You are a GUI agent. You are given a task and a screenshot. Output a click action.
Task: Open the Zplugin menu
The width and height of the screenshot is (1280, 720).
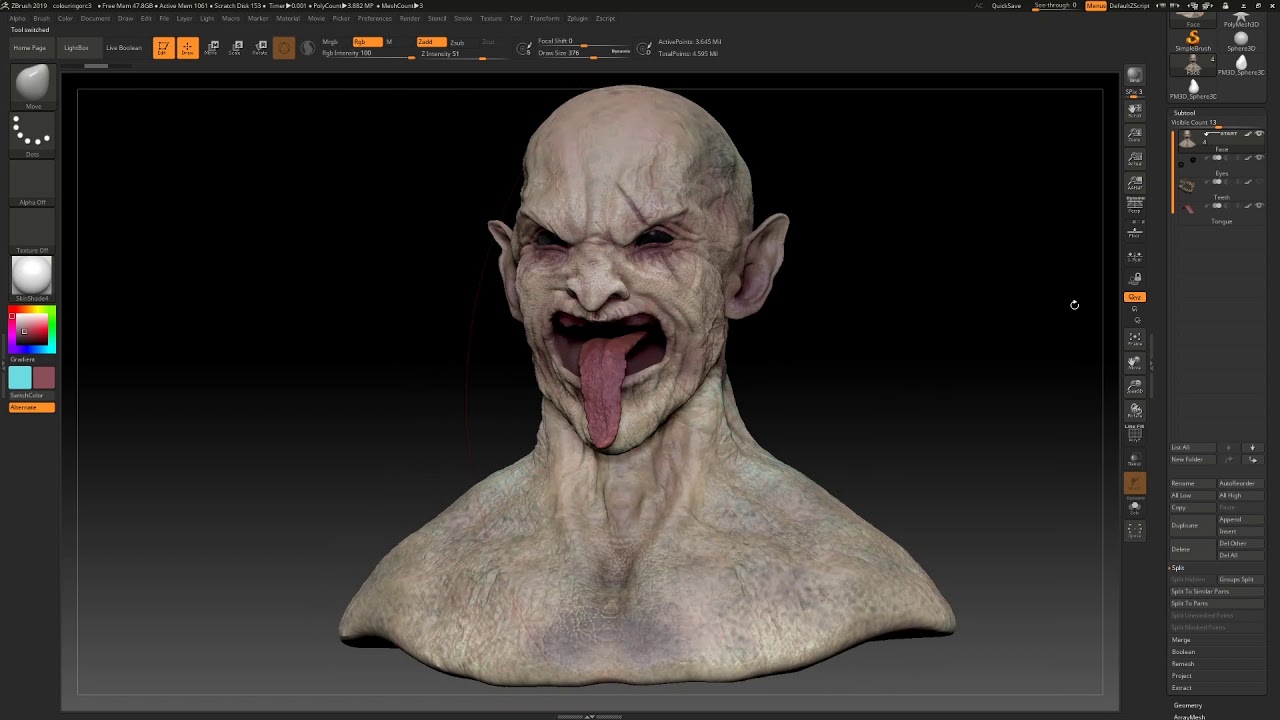577,18
